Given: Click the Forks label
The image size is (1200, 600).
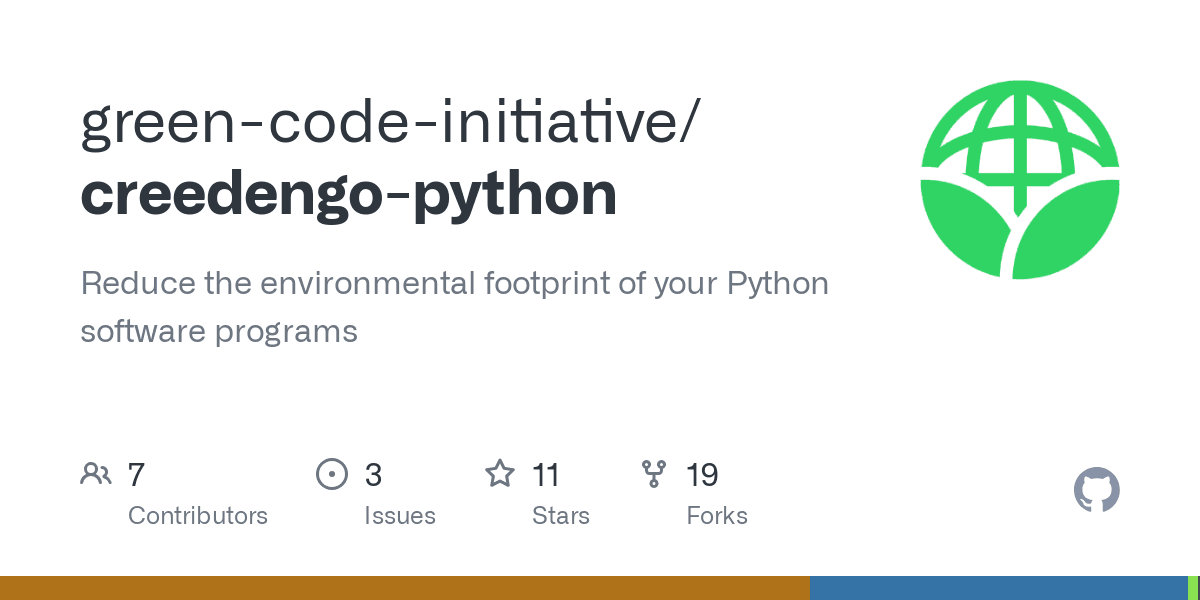Looking at the screenshot, I should pos(717,516).
